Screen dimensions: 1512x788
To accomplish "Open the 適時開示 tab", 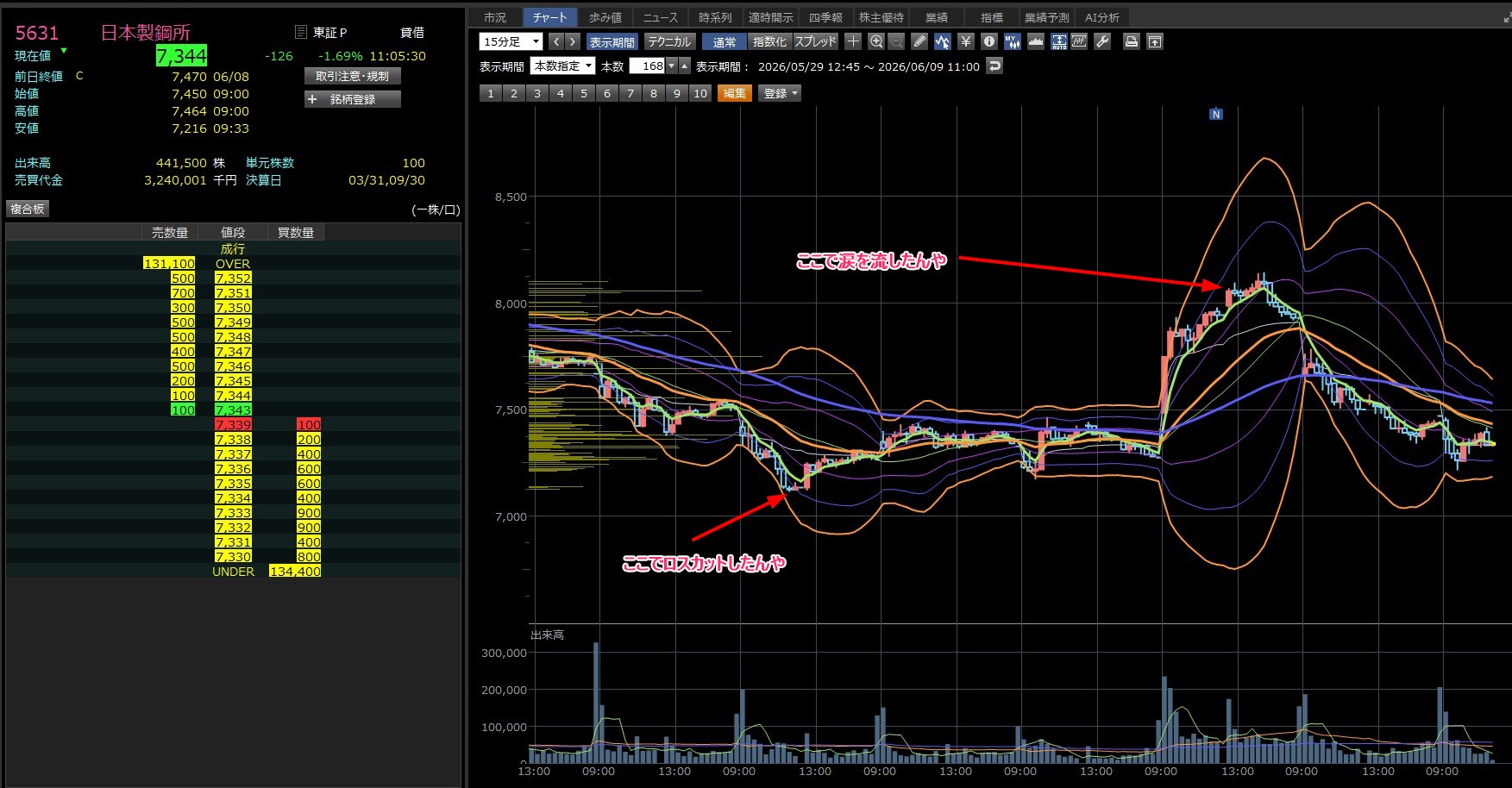I will pos(770,17).
